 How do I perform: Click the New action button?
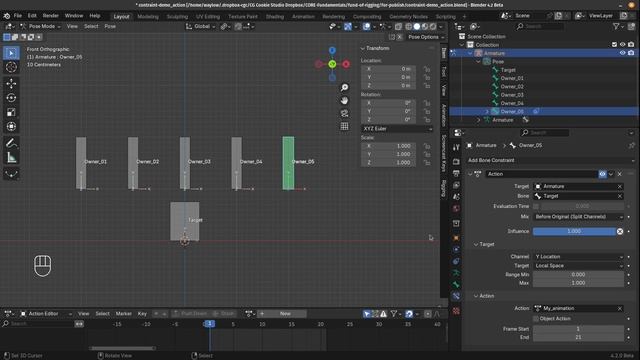[285, 314]
